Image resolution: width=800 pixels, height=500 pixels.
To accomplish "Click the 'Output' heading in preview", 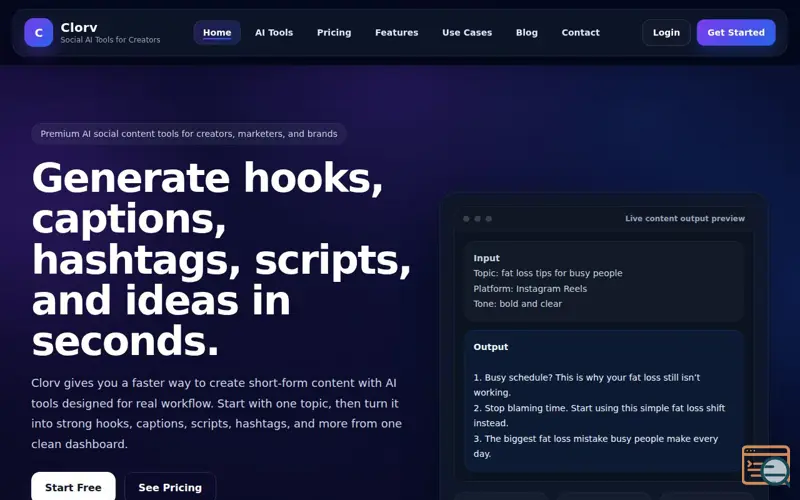I will [x=490, y=347].
